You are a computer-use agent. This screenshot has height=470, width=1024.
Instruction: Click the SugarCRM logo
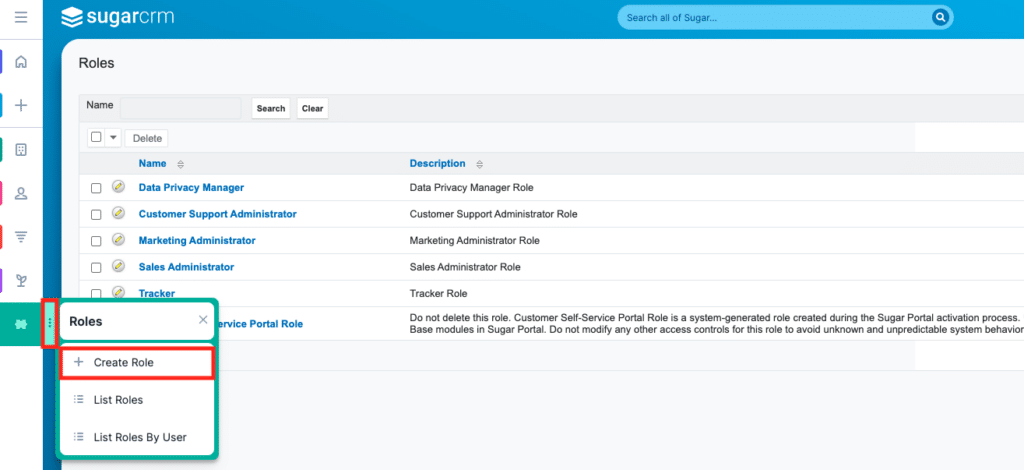pyautogui.click(x=118, y=17)
